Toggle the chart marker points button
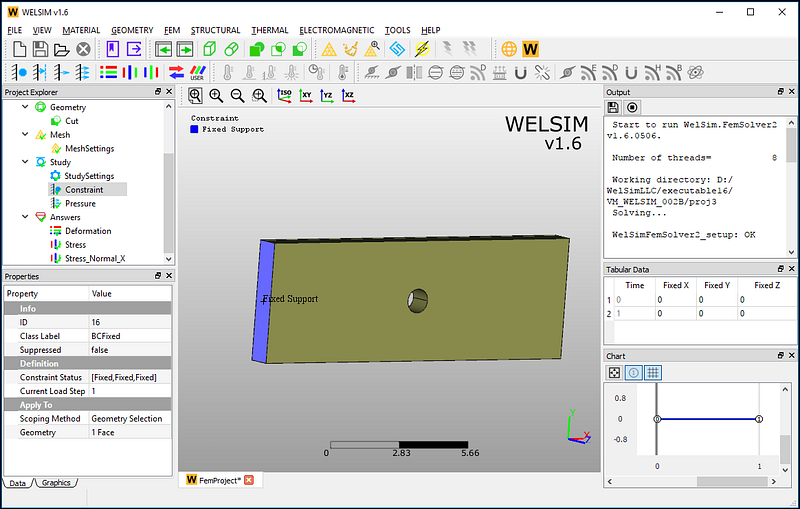The image size is (800, 509). [x=614, y=373]
